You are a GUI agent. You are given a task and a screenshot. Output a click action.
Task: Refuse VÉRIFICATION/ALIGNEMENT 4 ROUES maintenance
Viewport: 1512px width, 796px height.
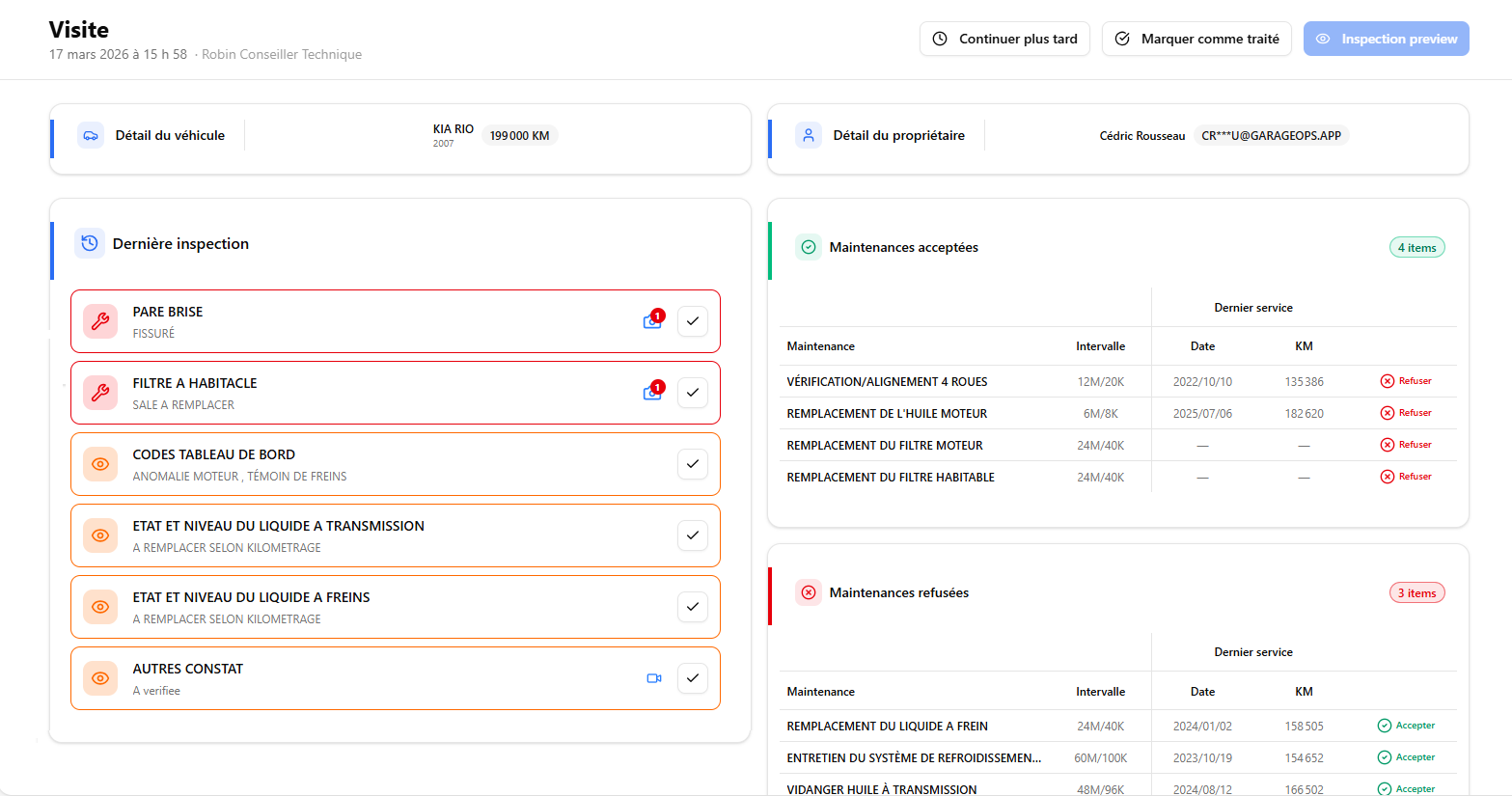1406,381
